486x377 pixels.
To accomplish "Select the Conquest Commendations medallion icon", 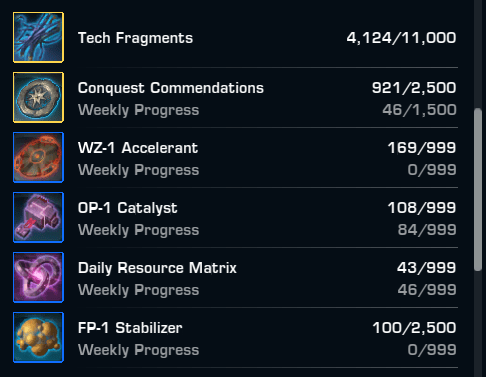I will point(38,97).
